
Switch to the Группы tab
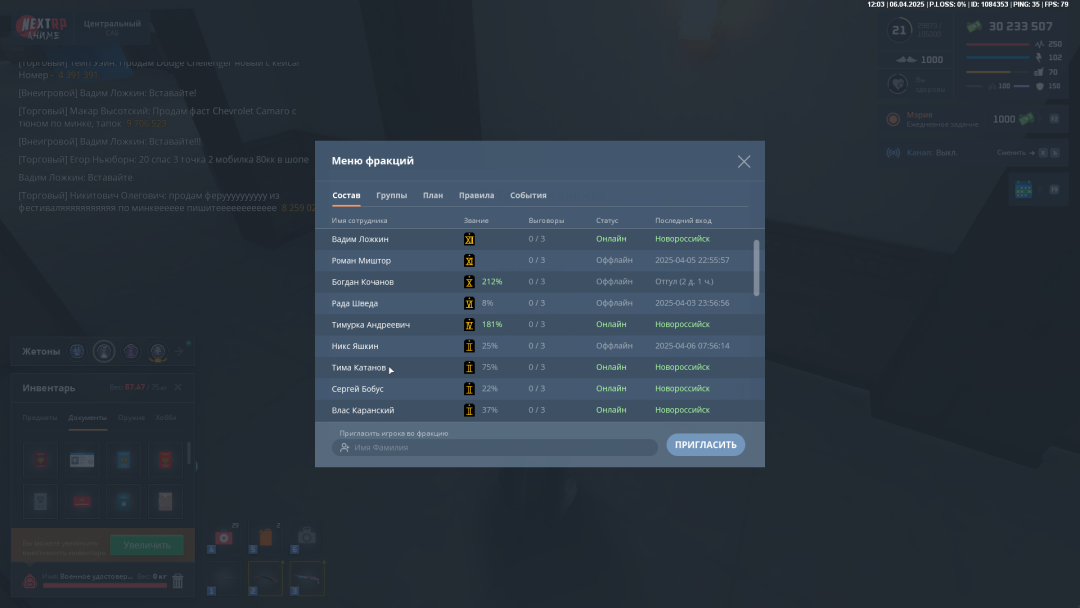pyautogui.click(x=391, y=195)
